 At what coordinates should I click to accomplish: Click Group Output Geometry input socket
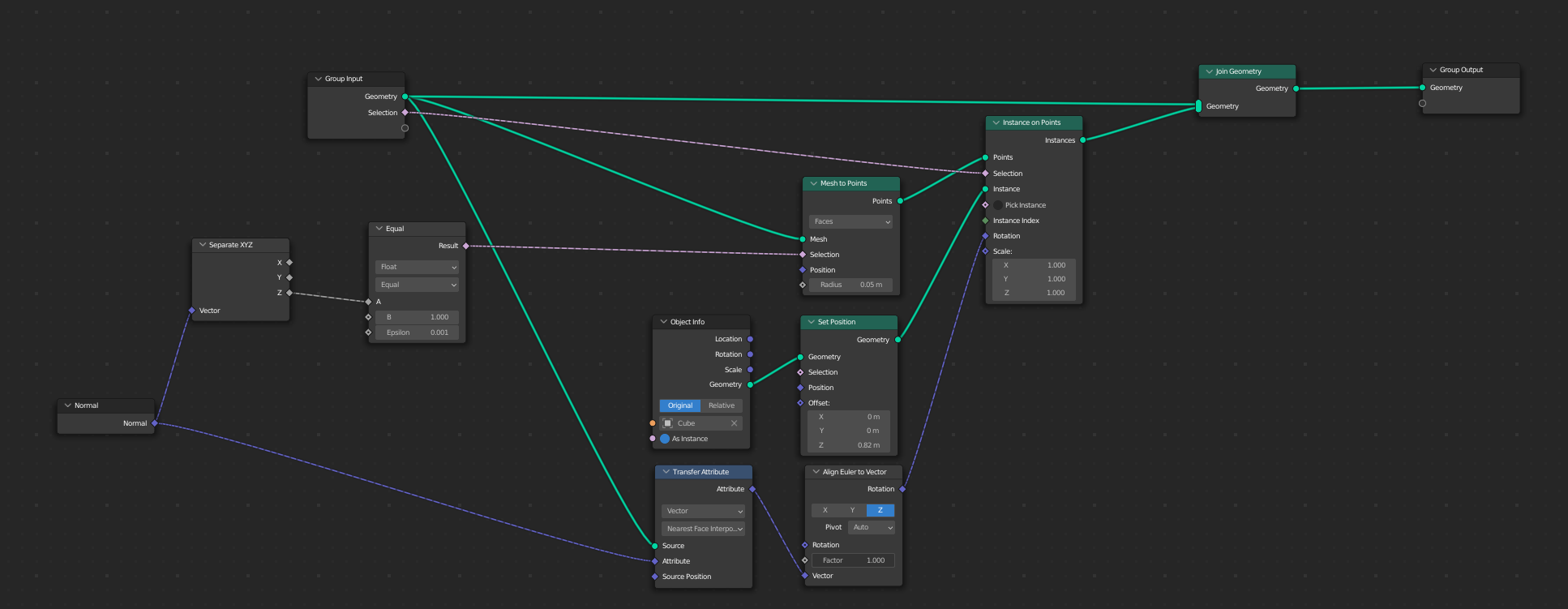click(x=1423, y=88)
